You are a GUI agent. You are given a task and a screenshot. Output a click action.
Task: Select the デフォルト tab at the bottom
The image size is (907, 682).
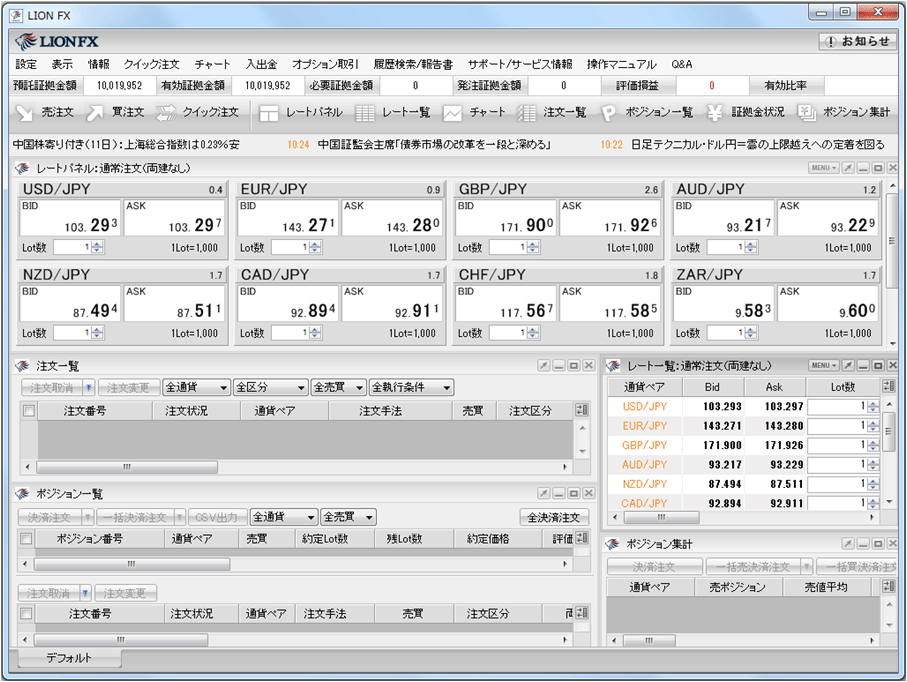(x=69, y=658)
